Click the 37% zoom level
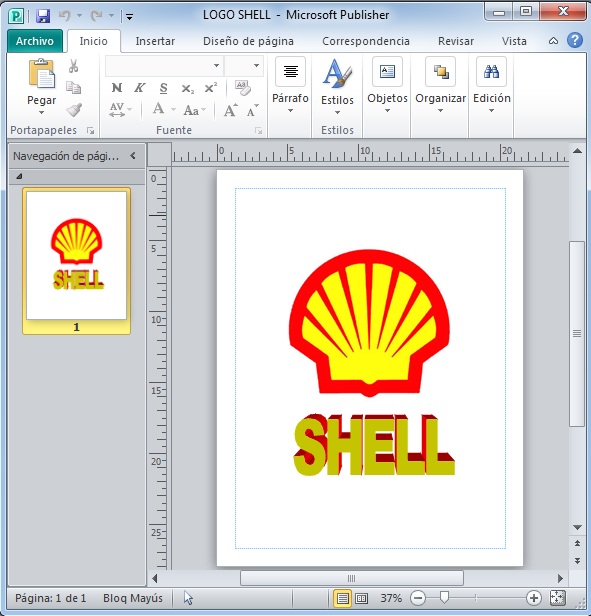This screenshot has width=591, height=616. click(391, 598)
